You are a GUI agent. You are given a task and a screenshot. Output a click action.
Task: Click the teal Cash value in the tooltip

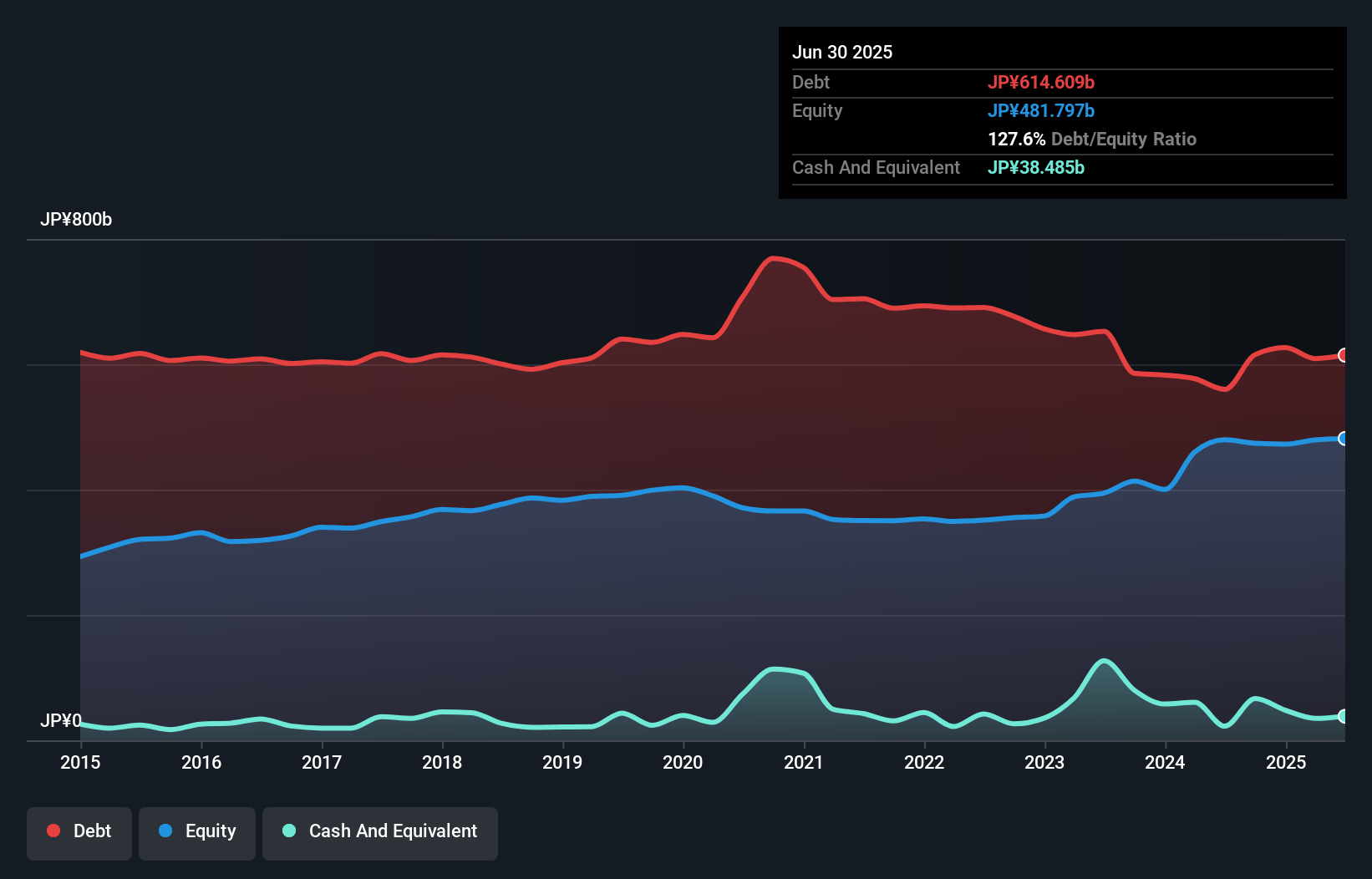pyautogui.click(x=1035, y=167)
